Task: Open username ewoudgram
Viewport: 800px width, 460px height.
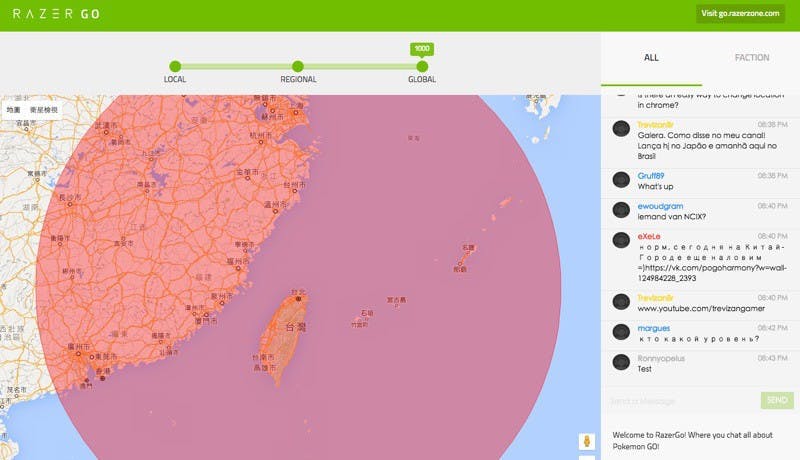Action: tap(660, 206)
